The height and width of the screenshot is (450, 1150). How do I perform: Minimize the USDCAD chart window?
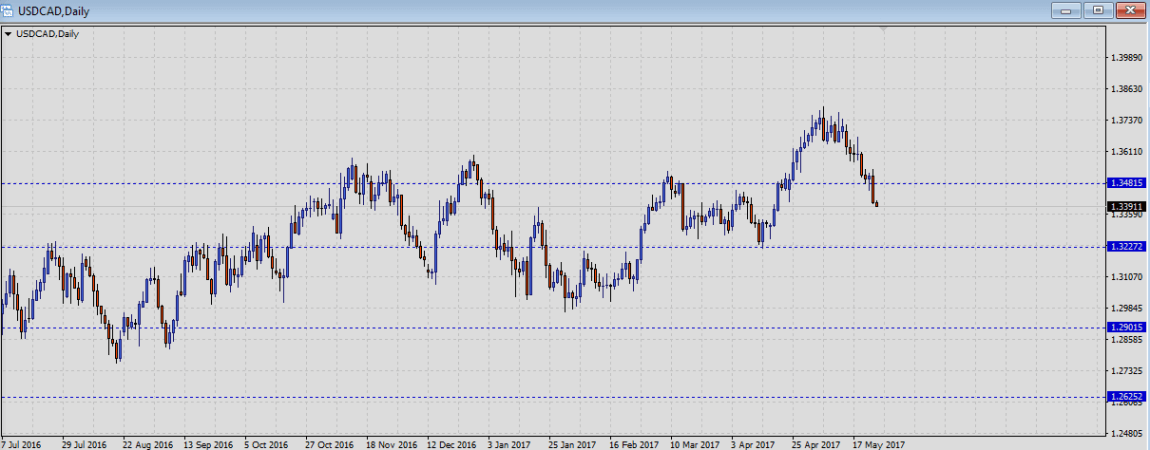tap(1068, 10)
